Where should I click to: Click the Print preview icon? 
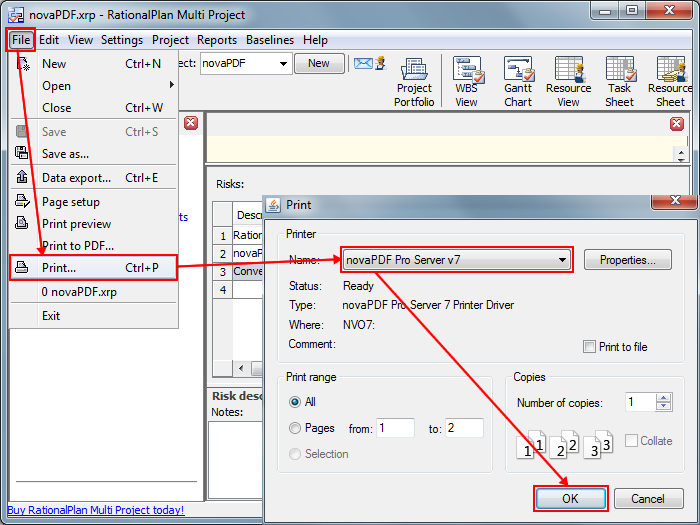point(21,222)
